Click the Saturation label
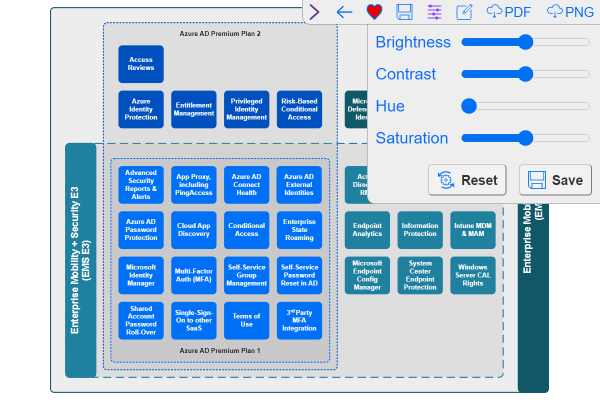The image size is (600, 400). pyautogui.click(x=412, y=138)
